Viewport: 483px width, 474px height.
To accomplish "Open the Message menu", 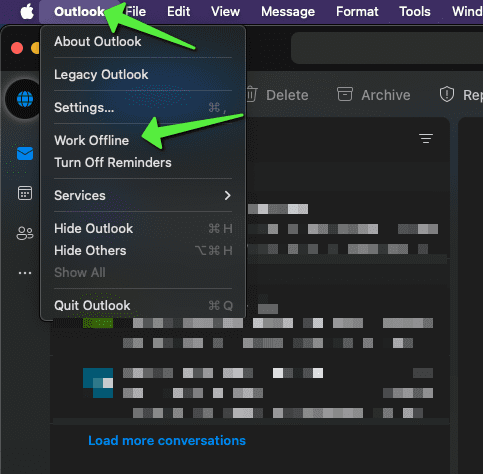I will [x=288, y=12].
